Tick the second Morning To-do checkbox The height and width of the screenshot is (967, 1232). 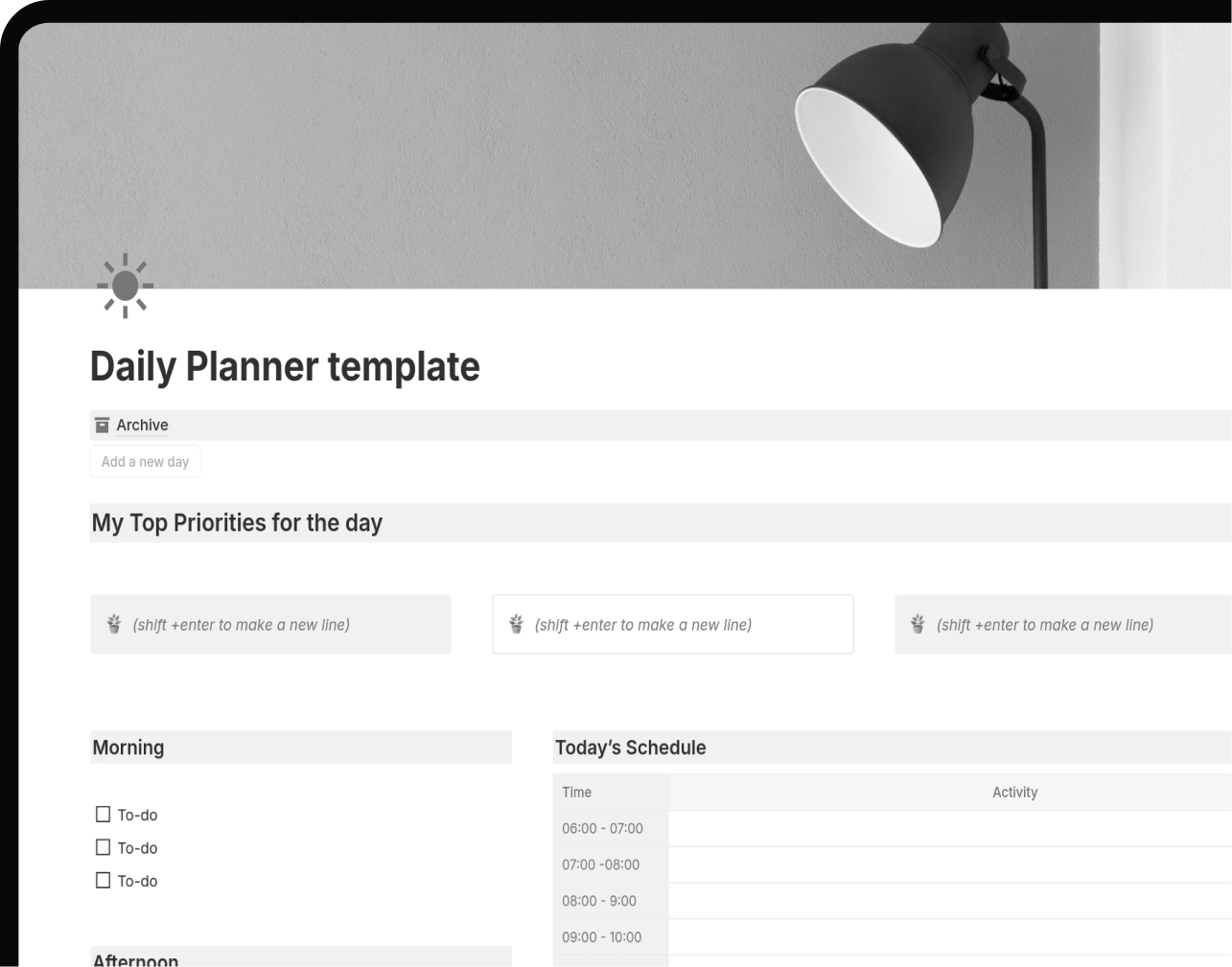click(104, 847)
